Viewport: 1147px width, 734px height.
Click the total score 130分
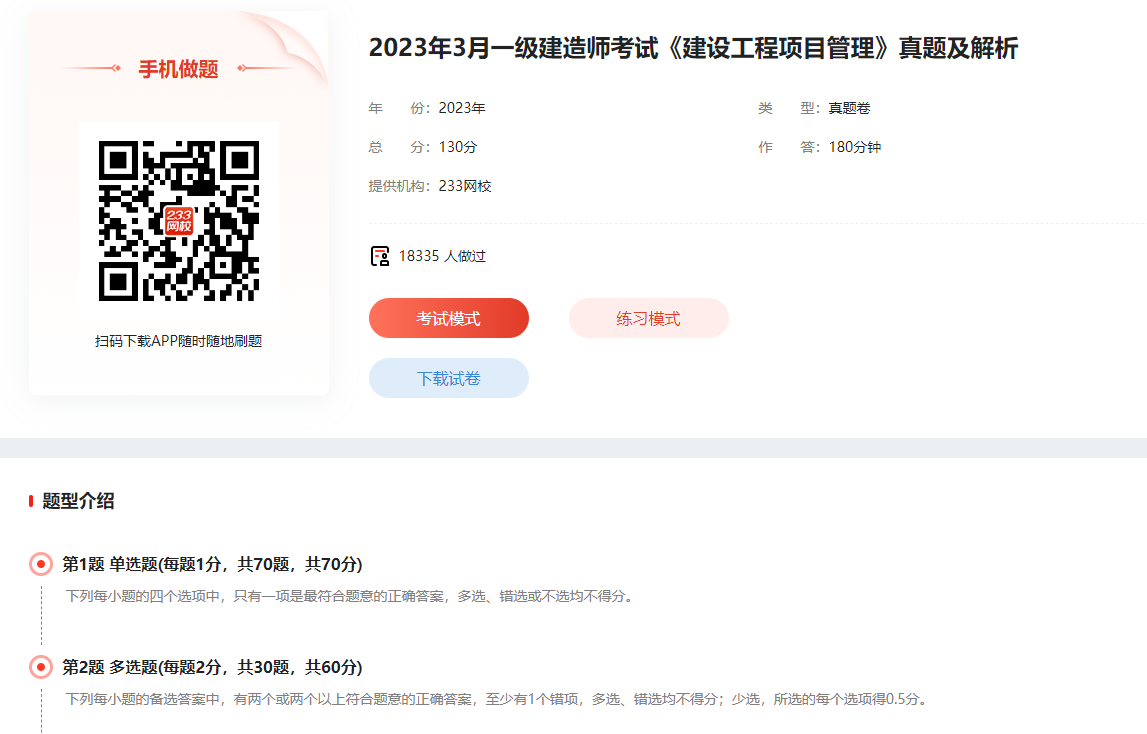(457, 147)
